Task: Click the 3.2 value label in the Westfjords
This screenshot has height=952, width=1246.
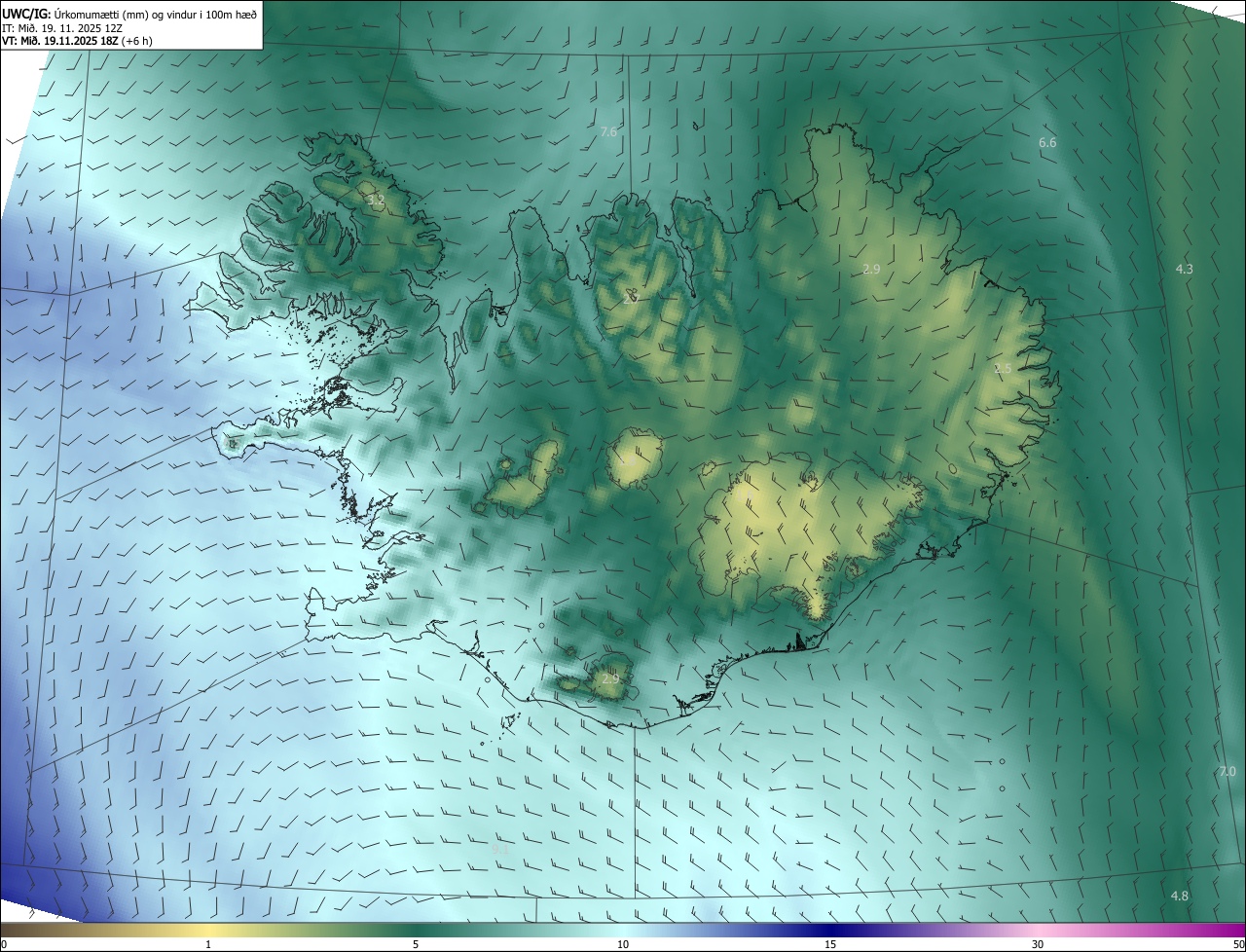Action: click(x=376, y=201)
